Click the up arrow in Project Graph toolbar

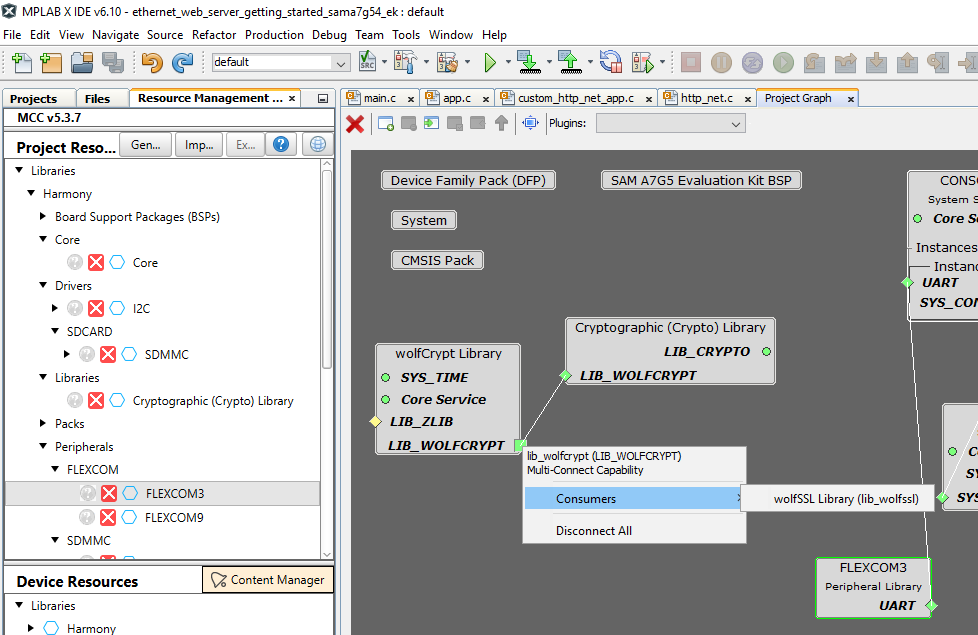coord(501,124)
